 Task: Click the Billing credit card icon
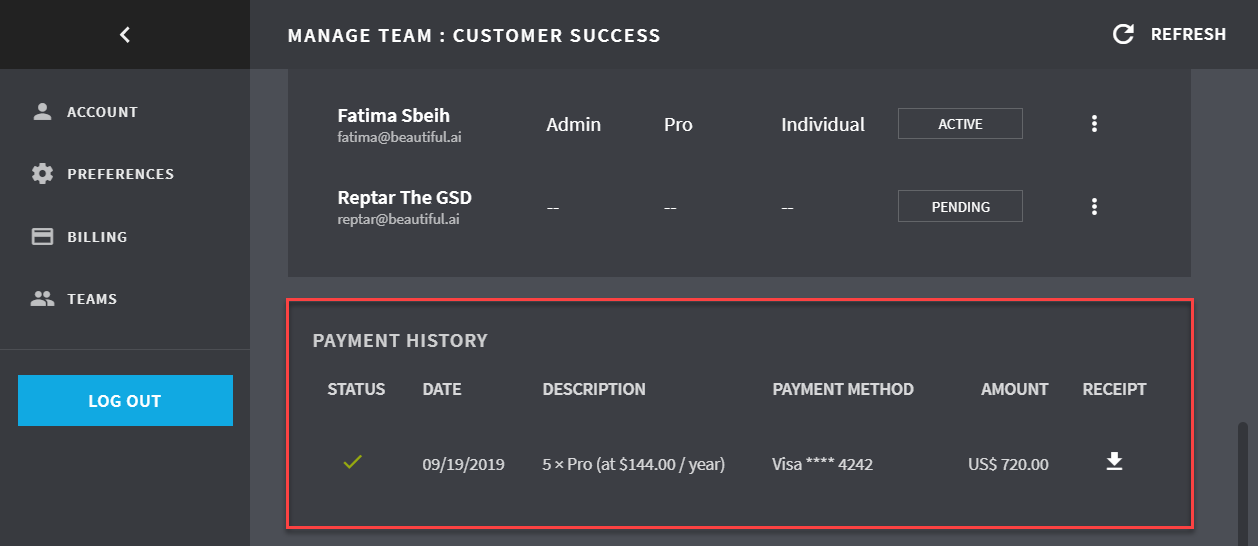[x=42, y=237]
